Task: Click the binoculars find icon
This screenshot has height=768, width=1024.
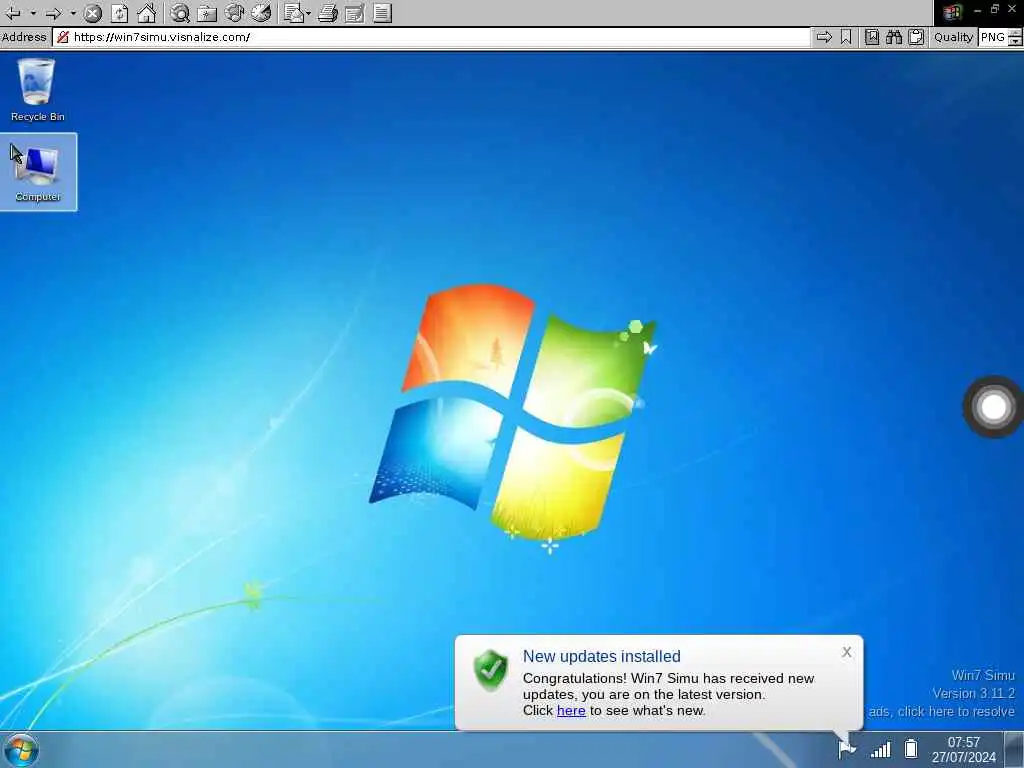Action: click(x=894, y=37)
